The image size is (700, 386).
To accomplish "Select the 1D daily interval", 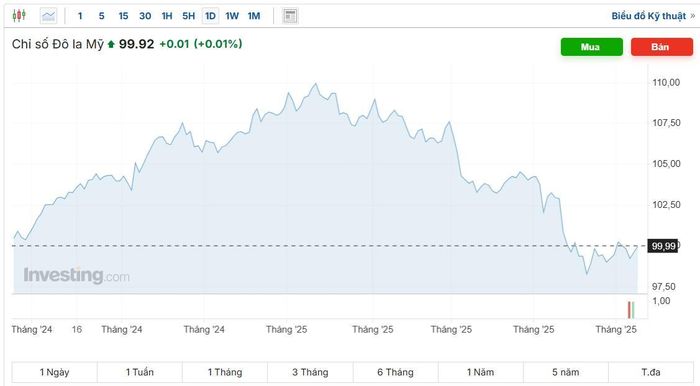I will (x=210, y=16).
